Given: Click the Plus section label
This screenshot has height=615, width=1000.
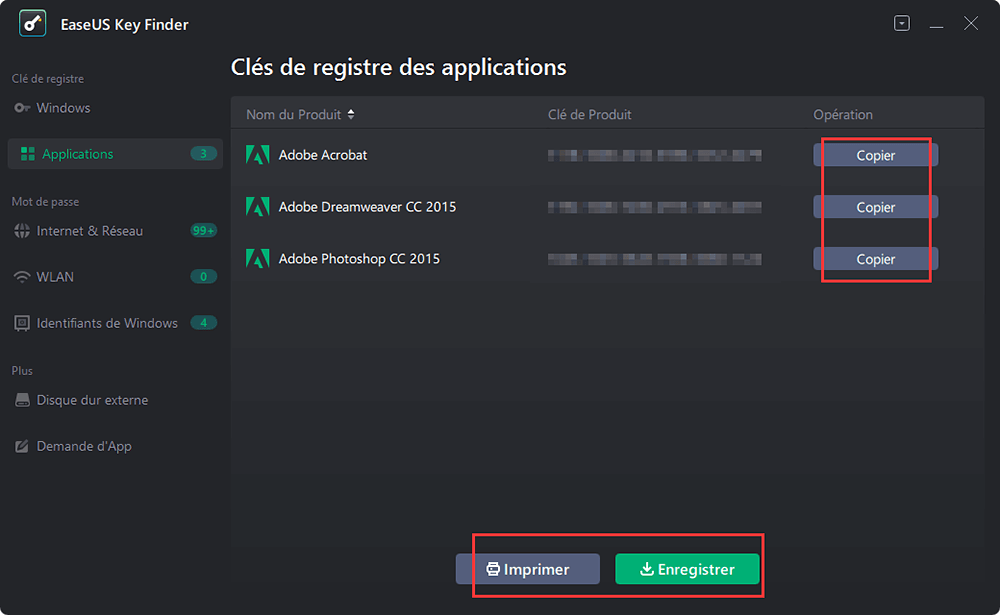Looking at the screenshot, I should (x=22, y=371).
